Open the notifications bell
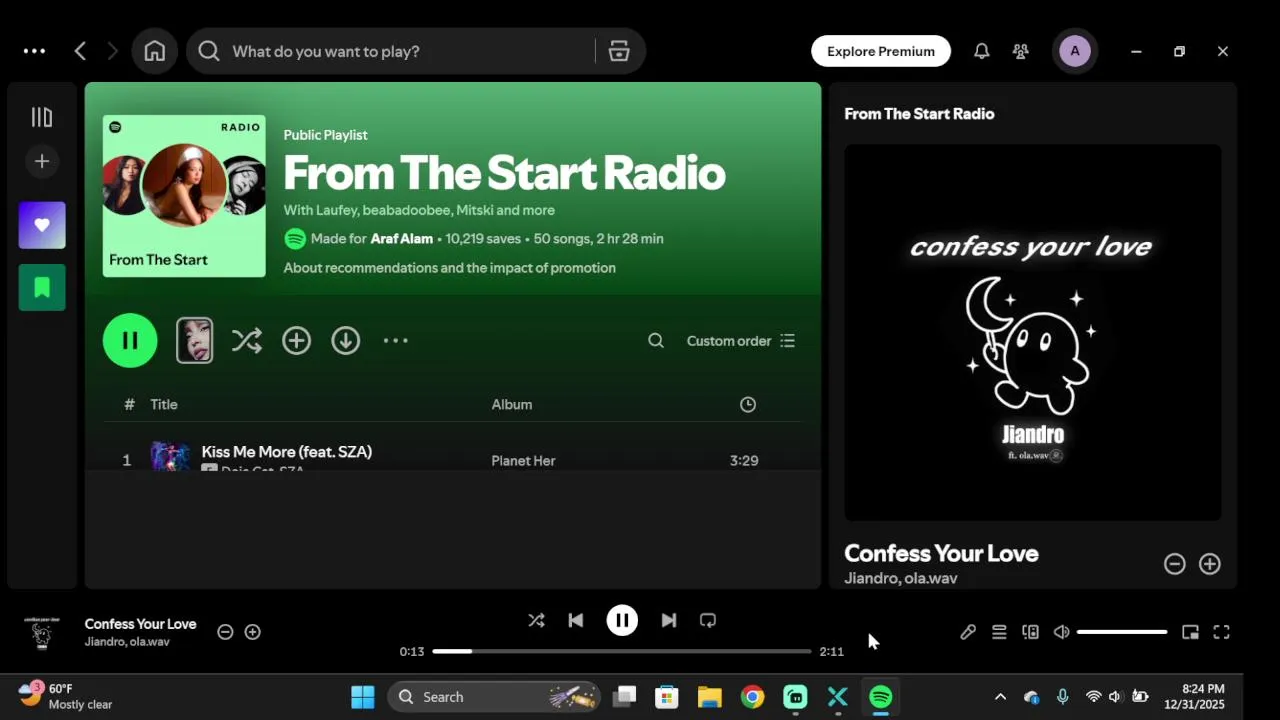 pos(982,51)
